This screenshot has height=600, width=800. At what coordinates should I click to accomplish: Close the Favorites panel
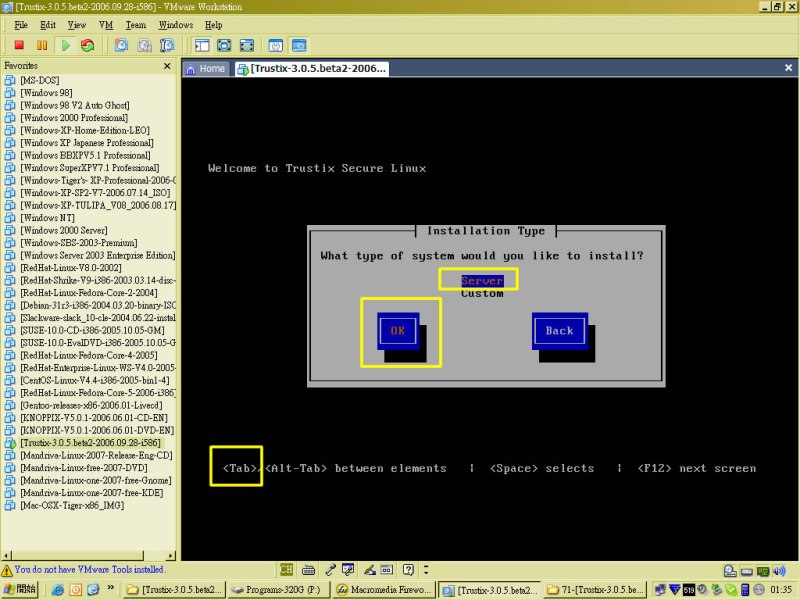167,66
